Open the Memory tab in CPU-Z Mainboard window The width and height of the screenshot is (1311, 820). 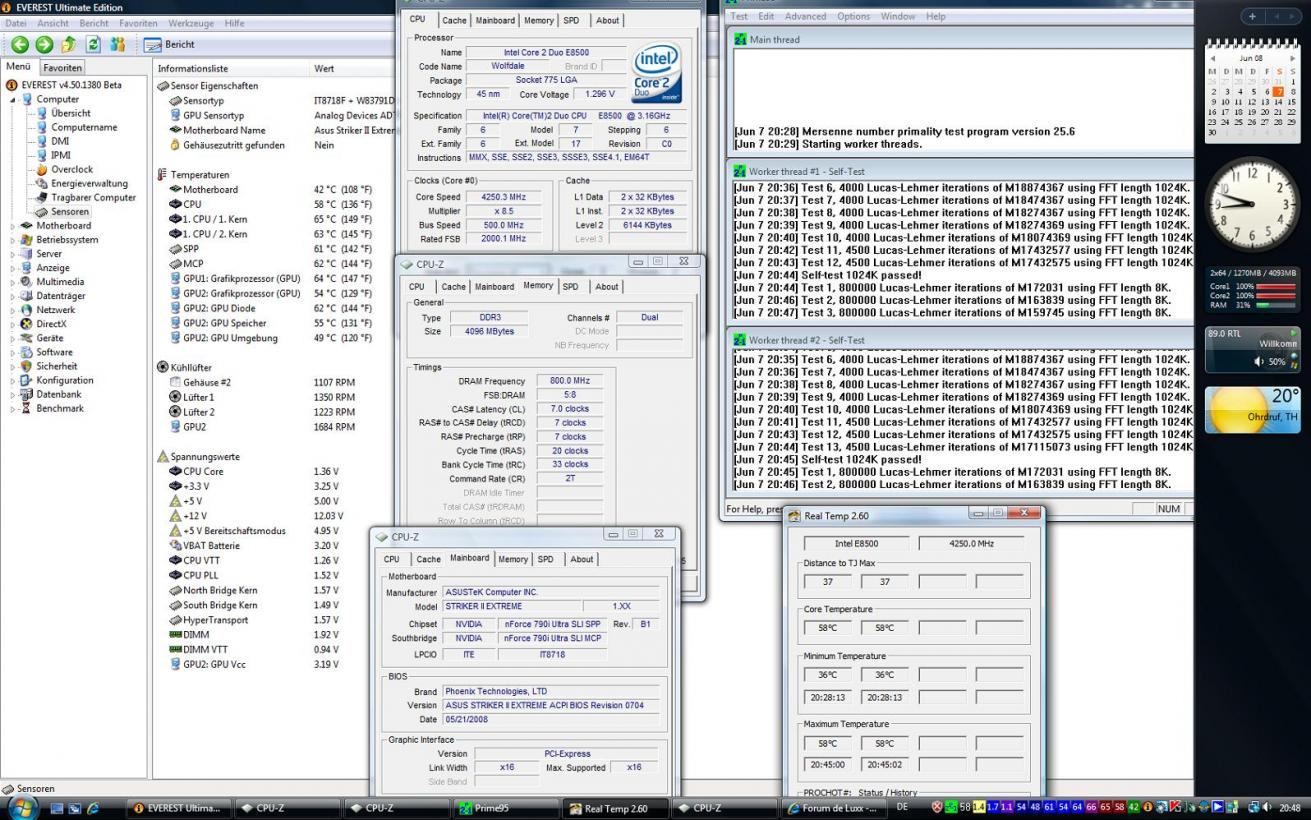click(513, 559)
